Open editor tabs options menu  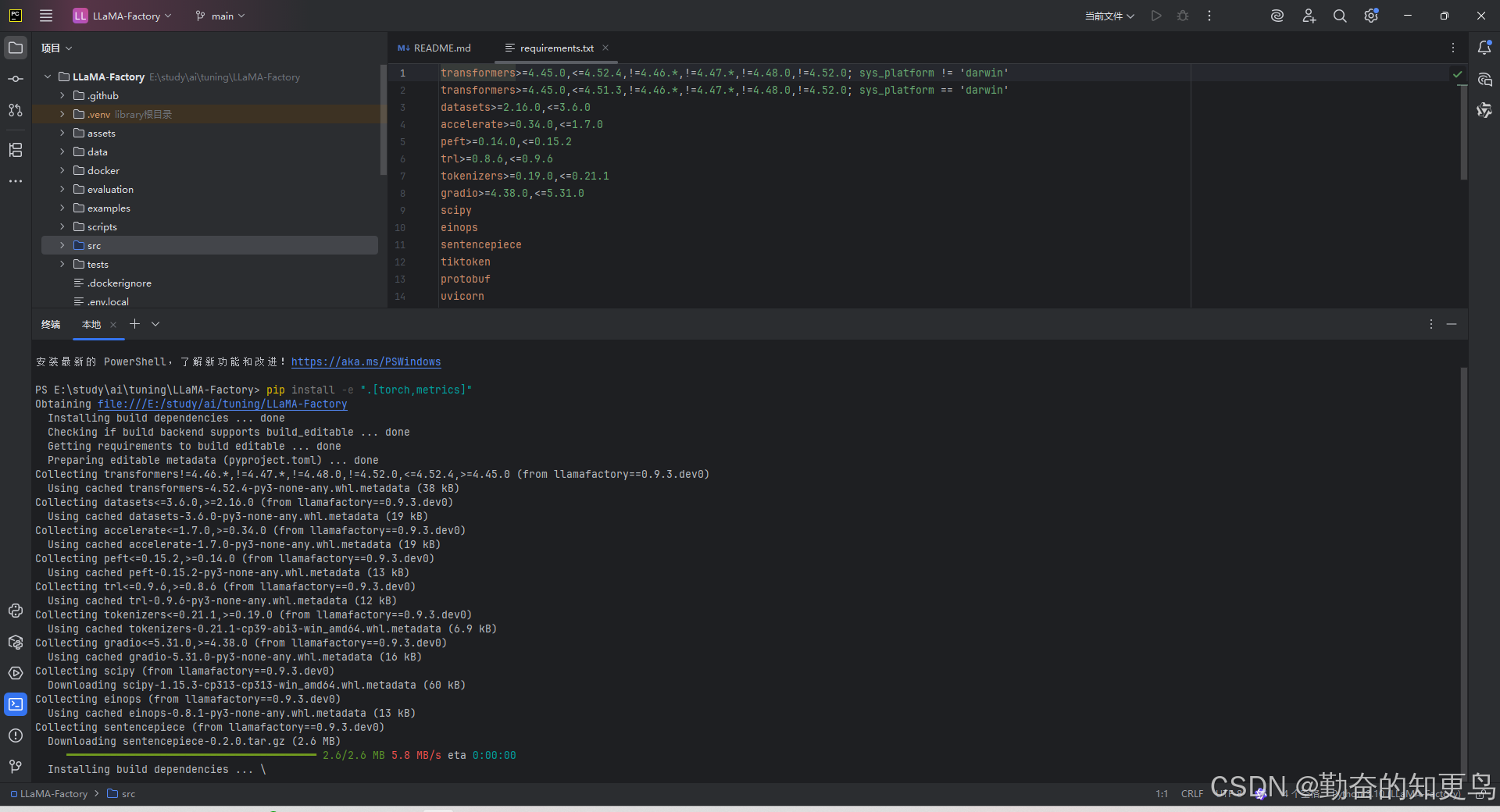coord(1453,48)
